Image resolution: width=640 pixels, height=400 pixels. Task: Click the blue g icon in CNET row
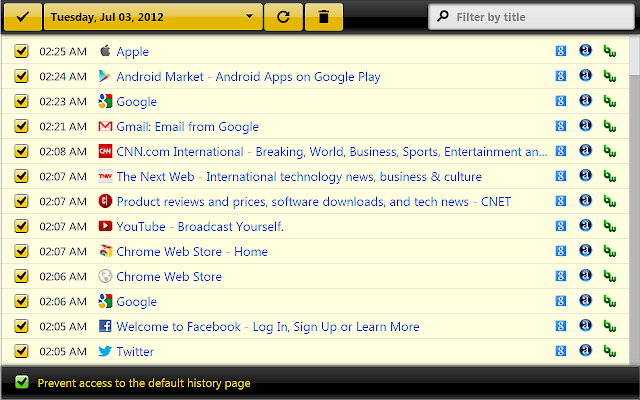pos(561,201)
